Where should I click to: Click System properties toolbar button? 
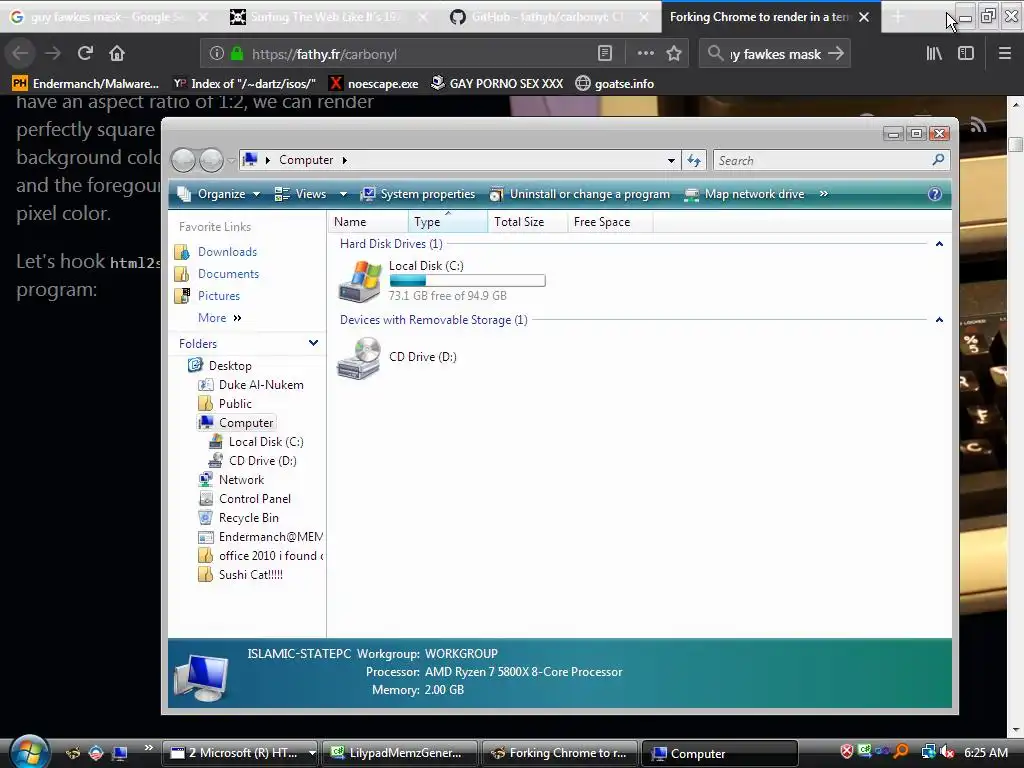pyautogui.click(x=417, y=194)
